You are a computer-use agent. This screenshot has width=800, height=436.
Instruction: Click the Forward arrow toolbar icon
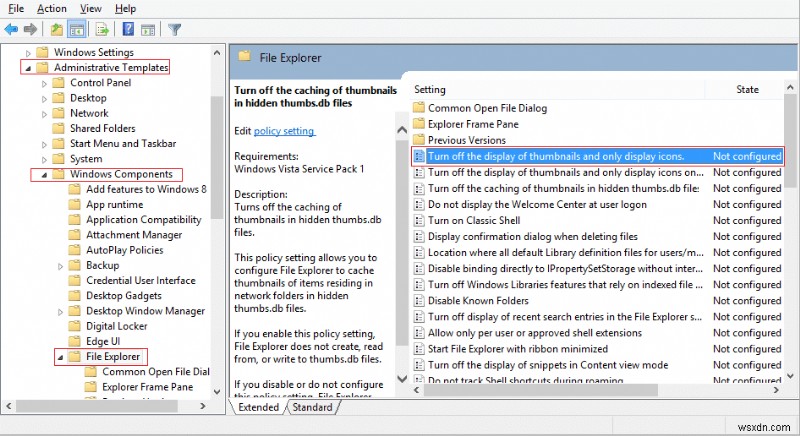pos(31,30)
